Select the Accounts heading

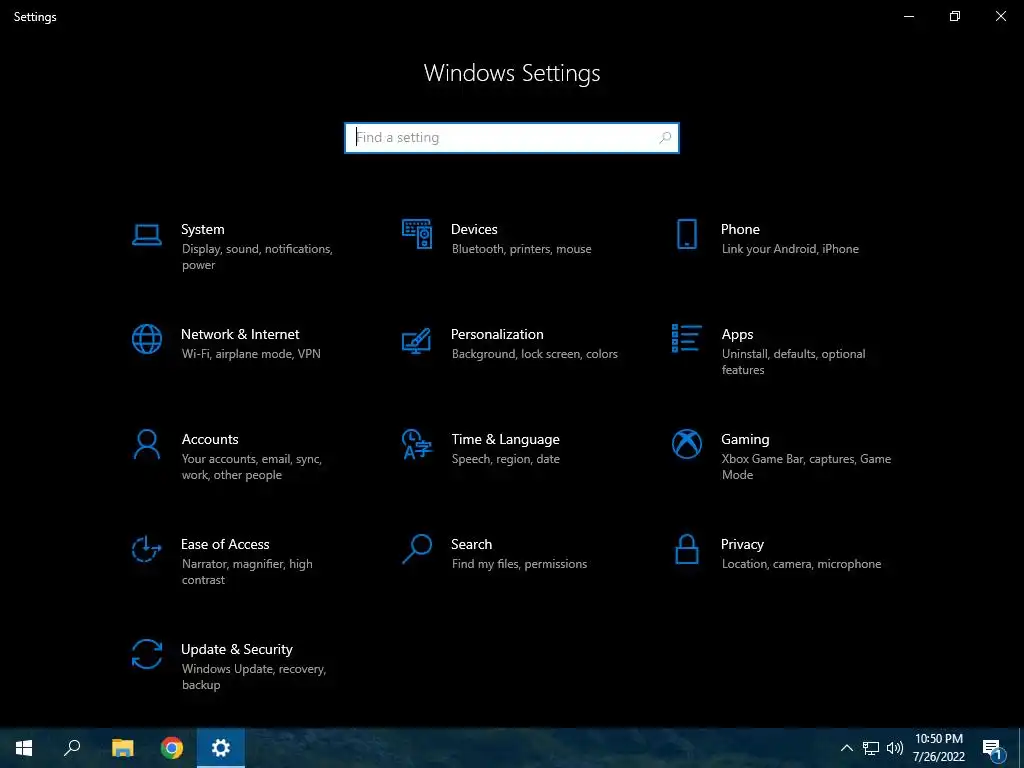pos(210,440)
